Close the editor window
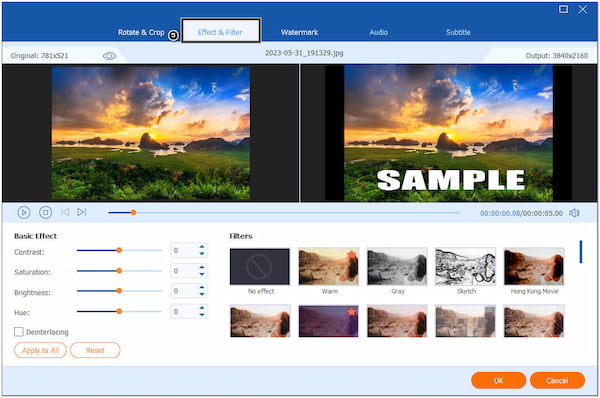The image size is (600, 398). (583, 9)
